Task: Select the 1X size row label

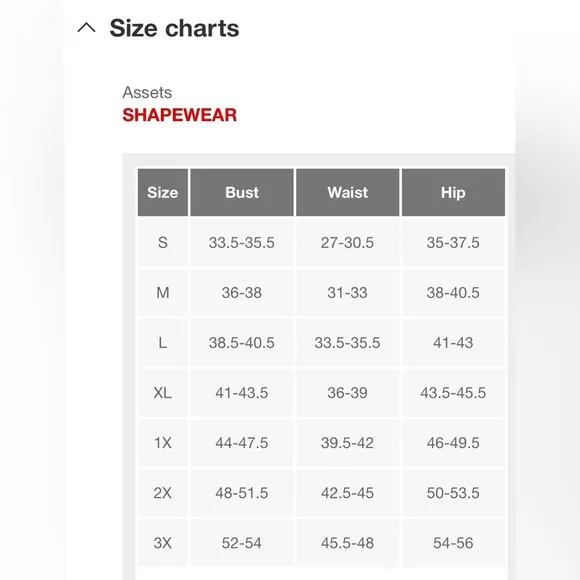Action: pos(163,443)
